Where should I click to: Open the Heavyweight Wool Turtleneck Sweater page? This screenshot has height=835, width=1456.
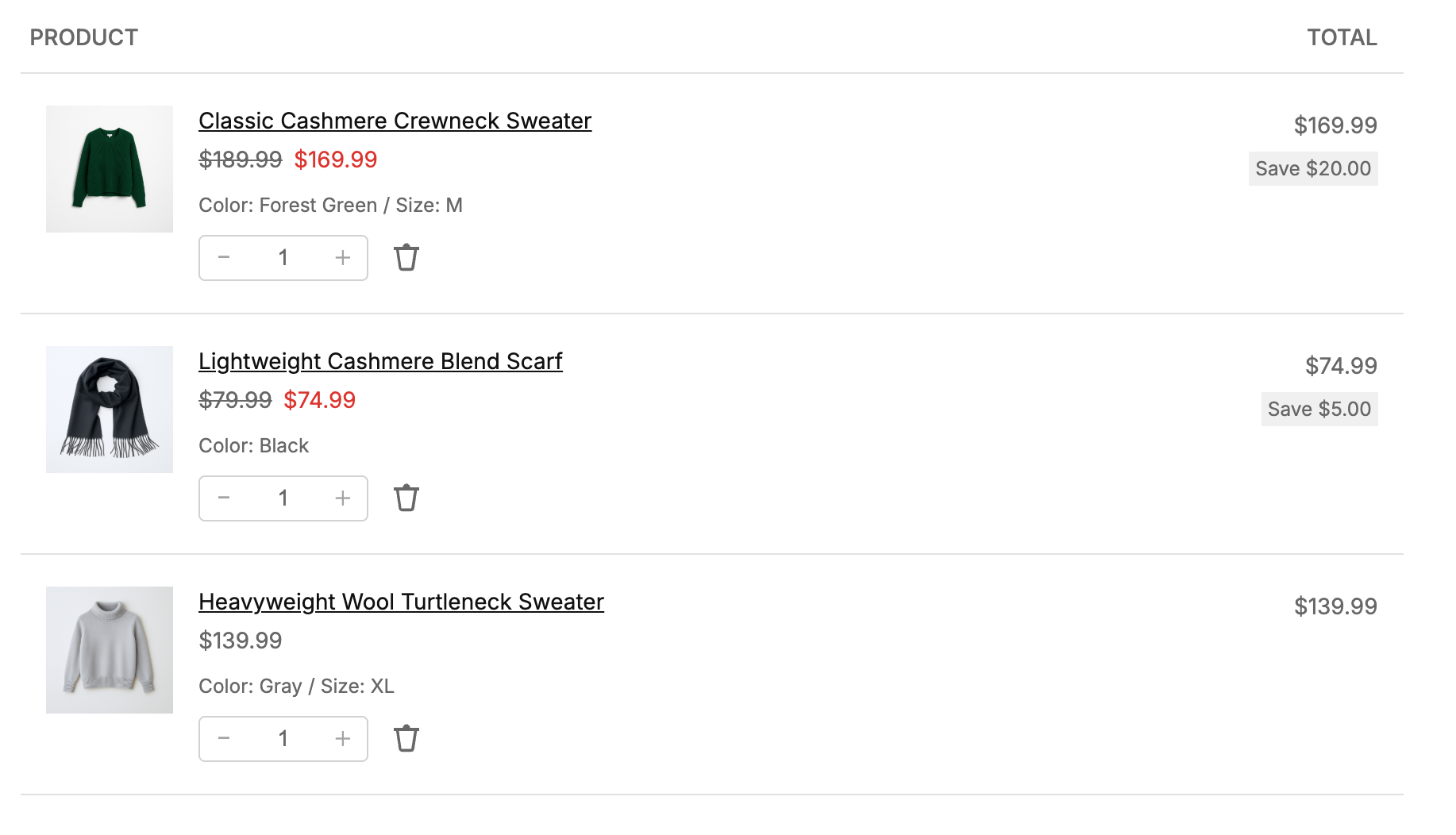(401, 602)
